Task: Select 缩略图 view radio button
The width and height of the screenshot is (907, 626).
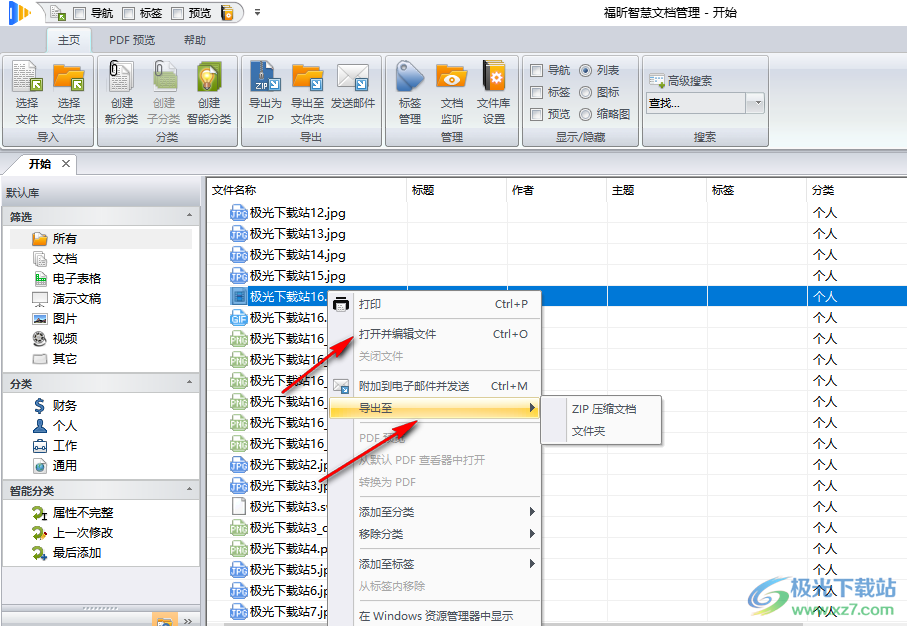Action: (x=585, y=115)
